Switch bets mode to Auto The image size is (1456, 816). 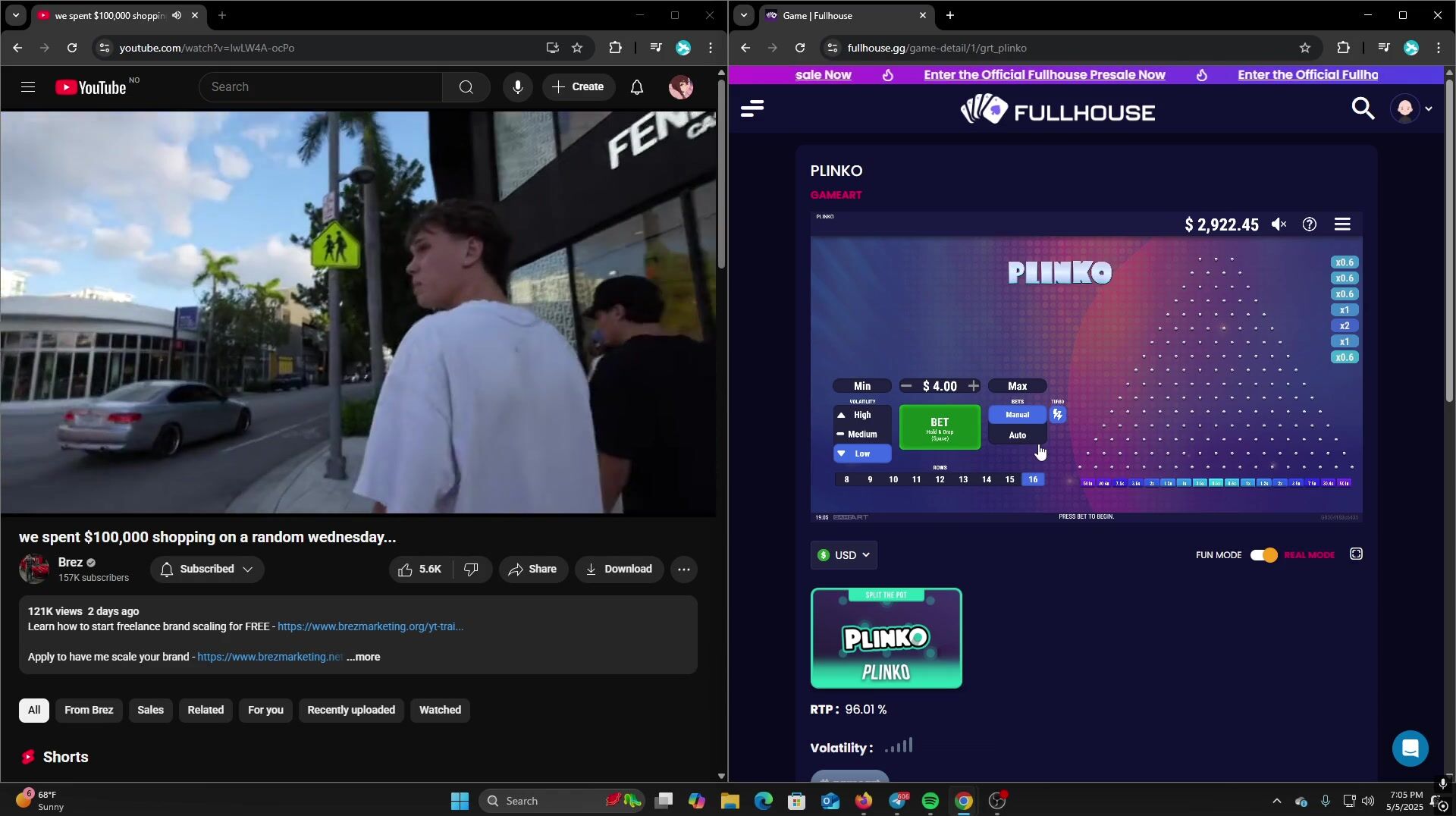tap(1018, 435)
